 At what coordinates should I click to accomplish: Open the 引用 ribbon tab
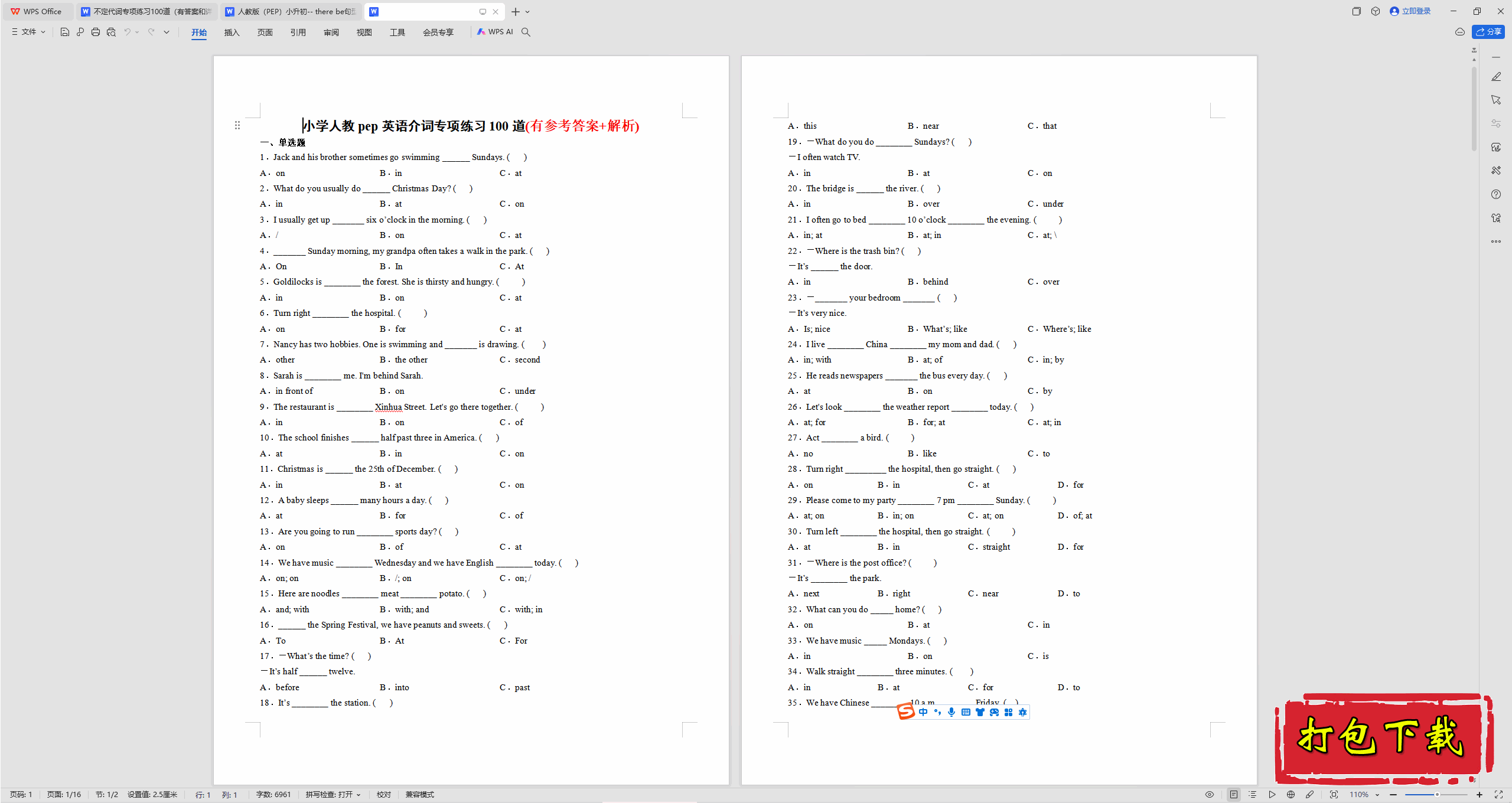(x=298, y=32)
